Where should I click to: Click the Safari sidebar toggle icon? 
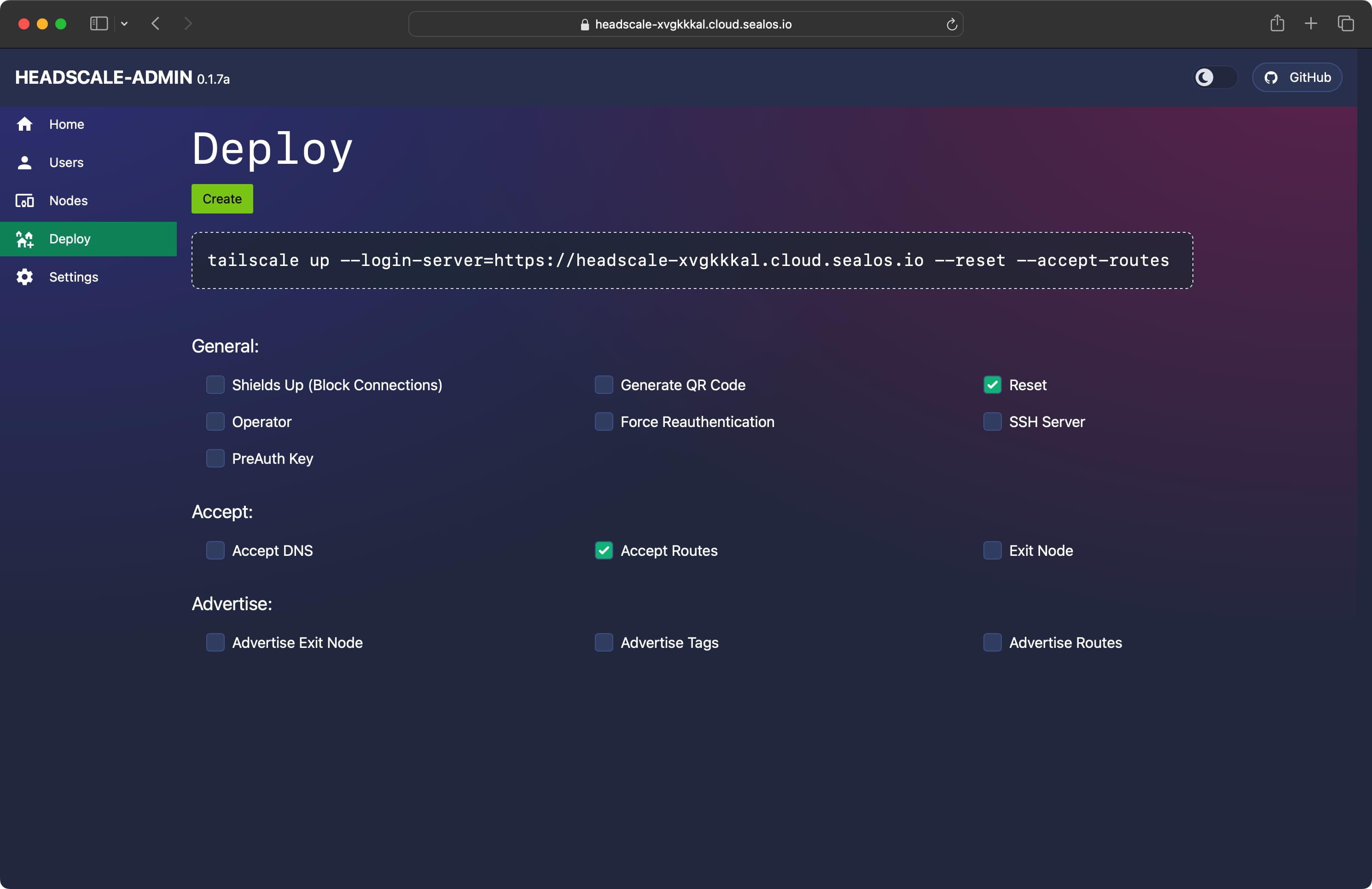tap(99, 23)
